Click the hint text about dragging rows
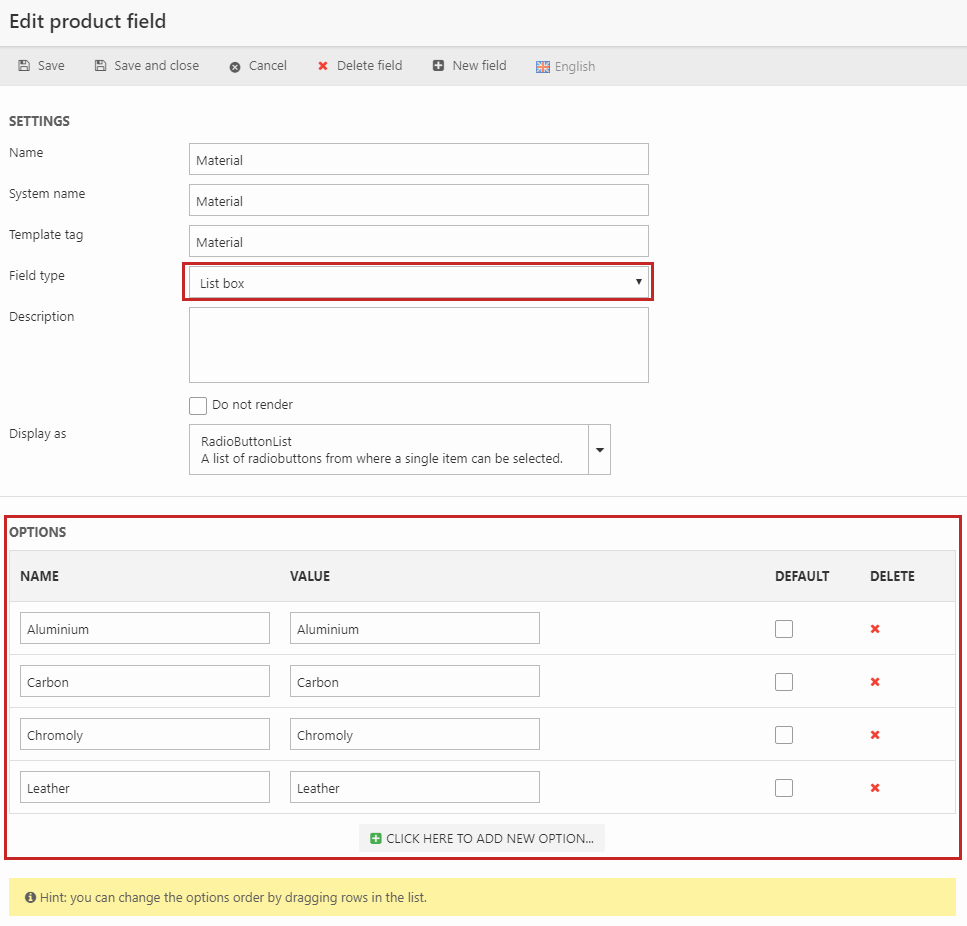967x926 pixels. coord(233,898)
